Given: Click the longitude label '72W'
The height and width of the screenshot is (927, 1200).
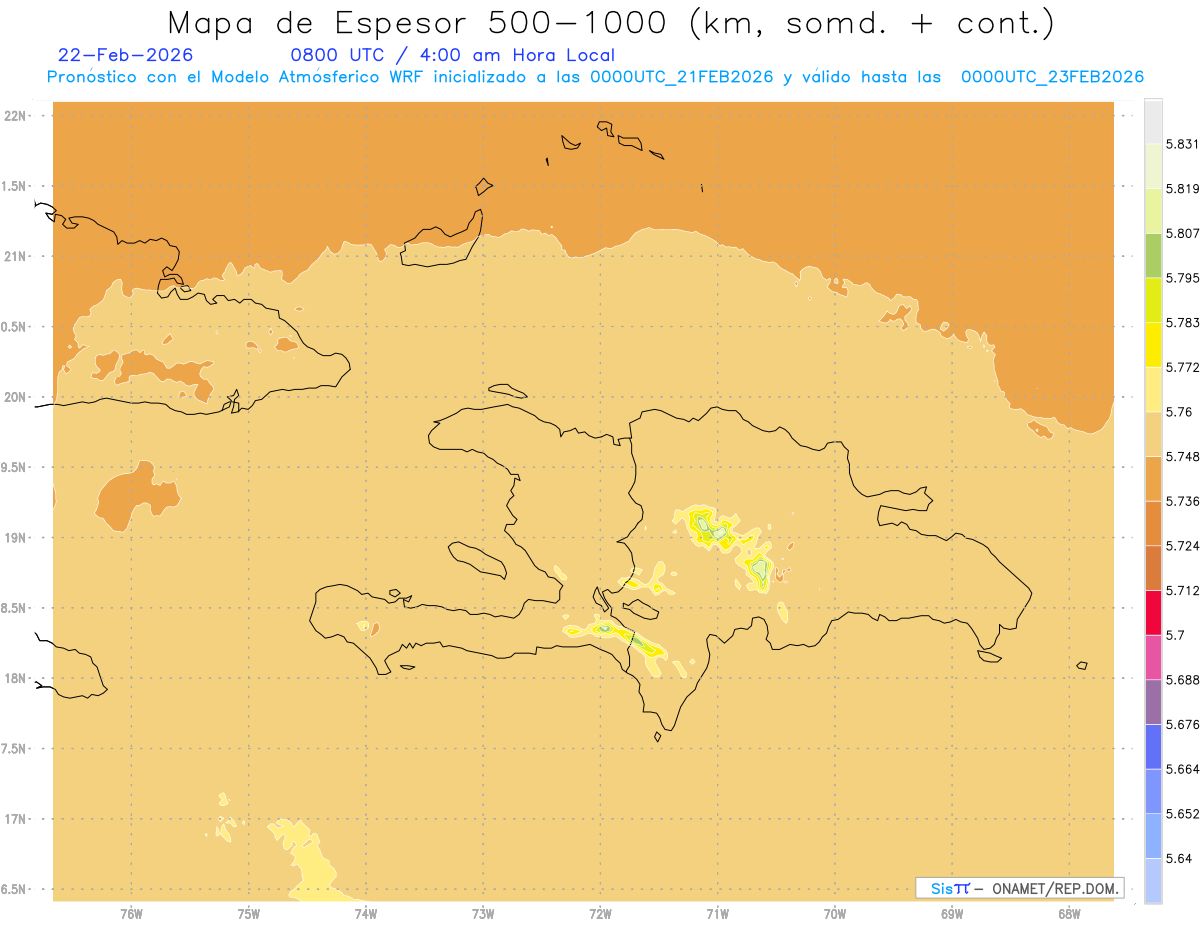Looking at the screenshot, I should [x=600, y=914].
